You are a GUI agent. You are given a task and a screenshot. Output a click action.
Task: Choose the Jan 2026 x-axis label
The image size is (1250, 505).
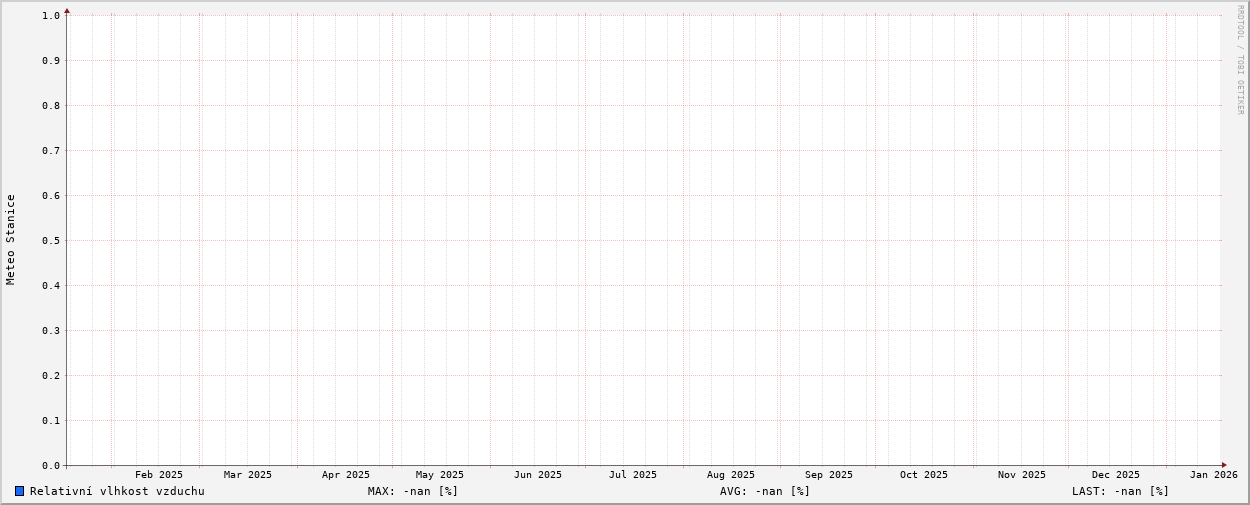pyautogui.click(x=1213, y=475)
